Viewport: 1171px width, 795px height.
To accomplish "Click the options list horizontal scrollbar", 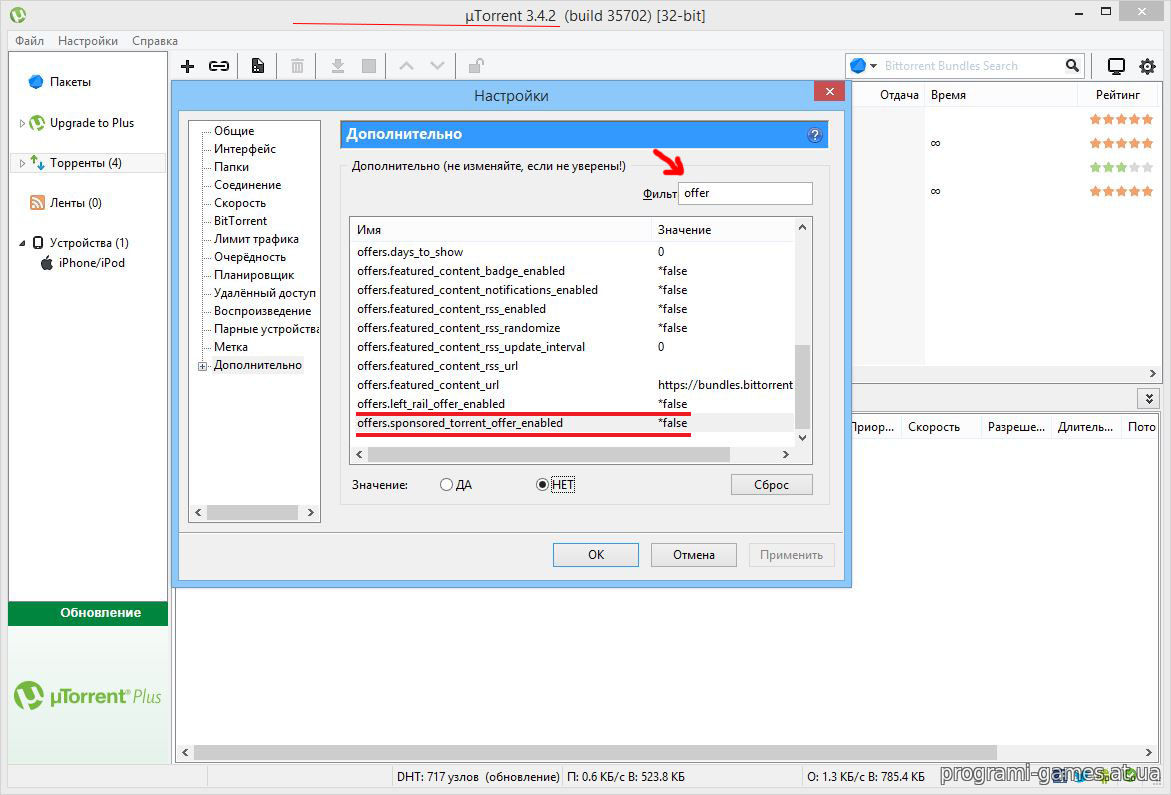I will [x=548, y=454].
